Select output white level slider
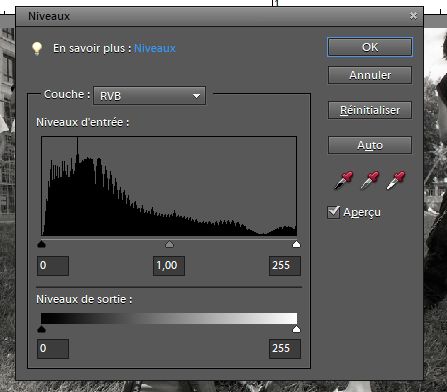This screenshot has height=392, width=447. point(296,329)
